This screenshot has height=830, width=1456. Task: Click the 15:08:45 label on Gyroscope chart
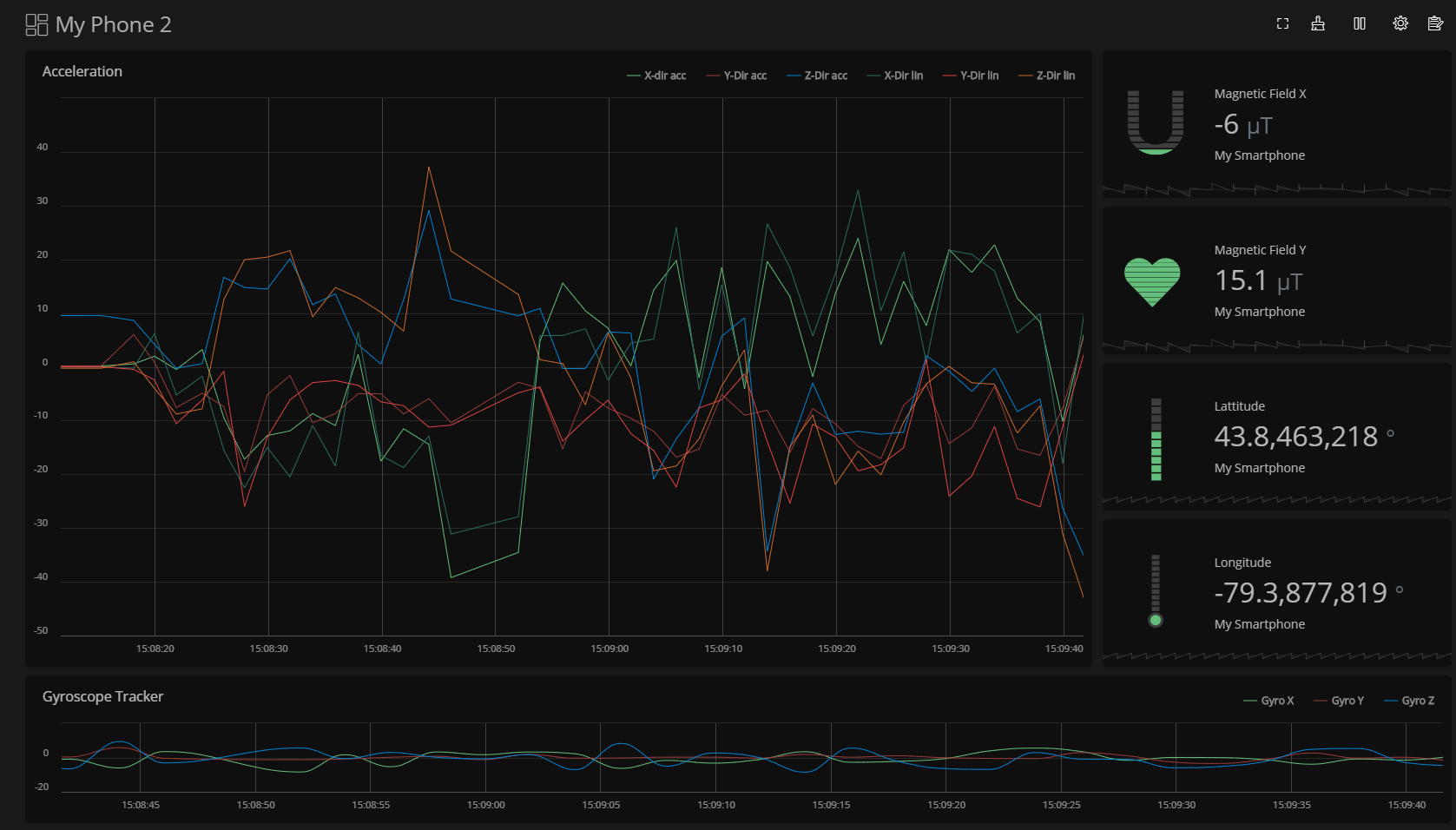coord(141,805)
